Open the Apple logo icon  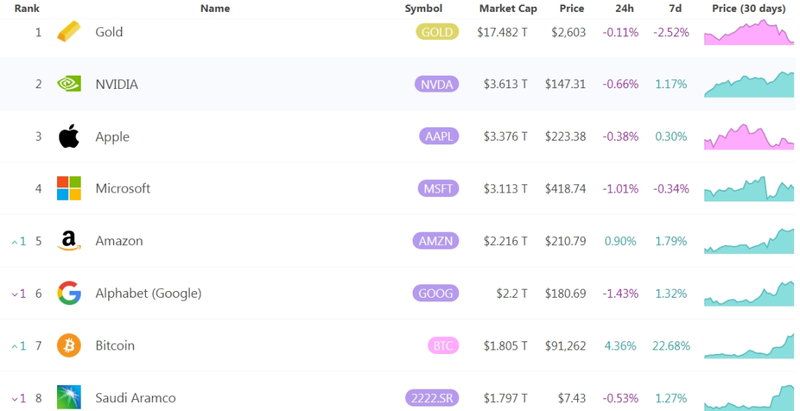(69, 136)
